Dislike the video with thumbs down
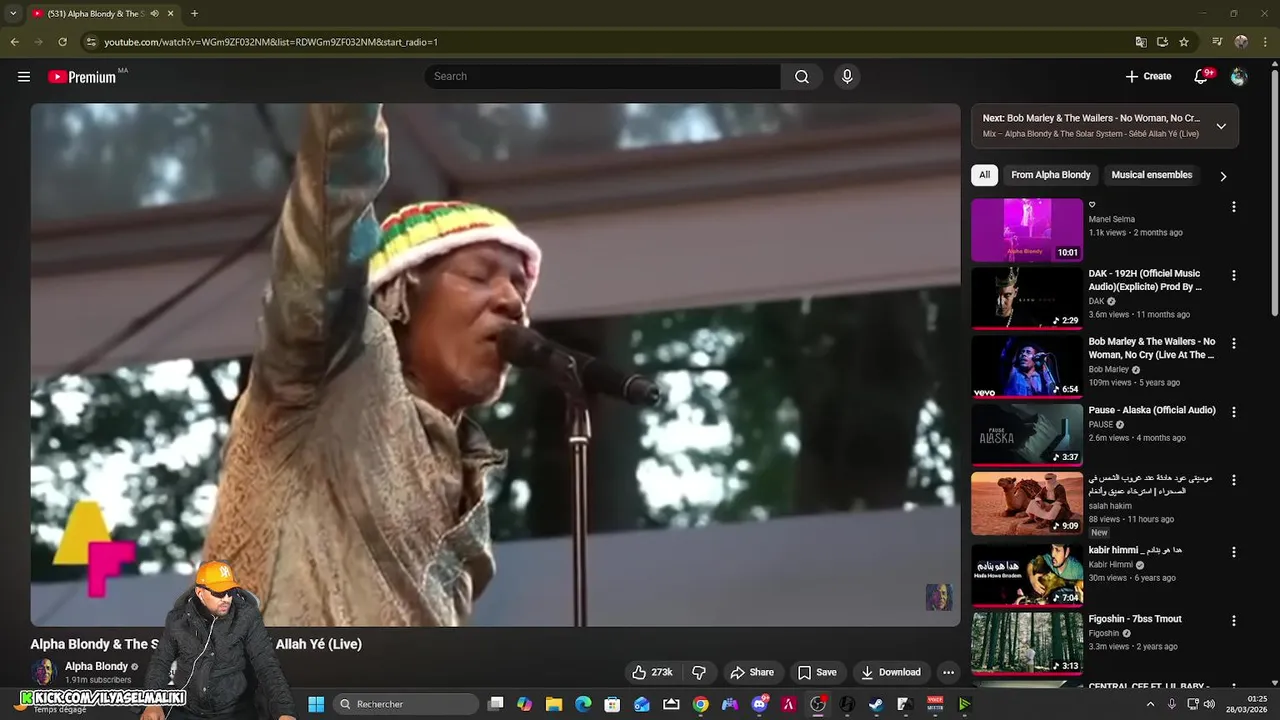The image size is (1280, 720). click(x=699, y=672)
